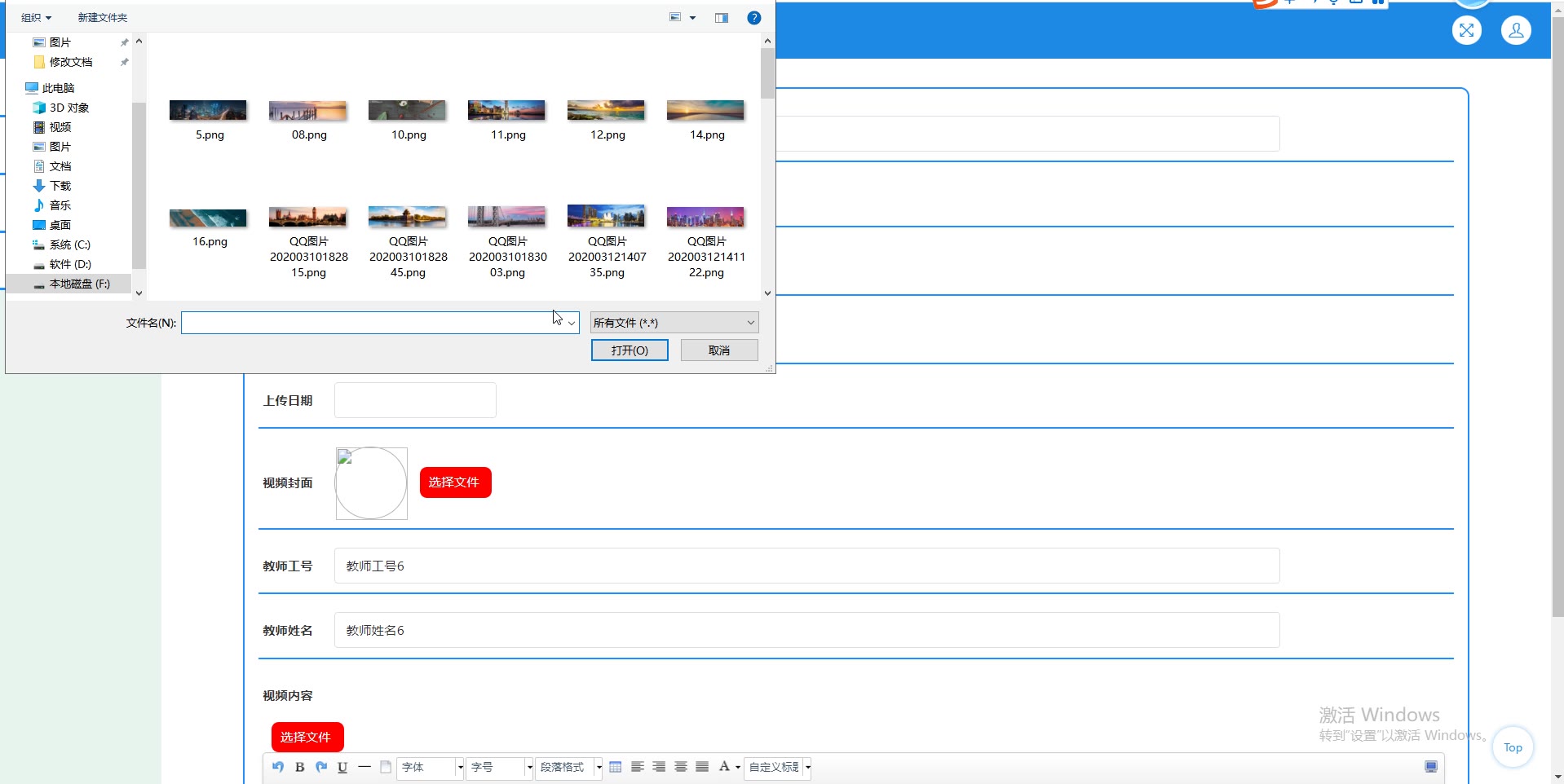
Task: Open the view options dropdown arrow
Action: point(693,18)
